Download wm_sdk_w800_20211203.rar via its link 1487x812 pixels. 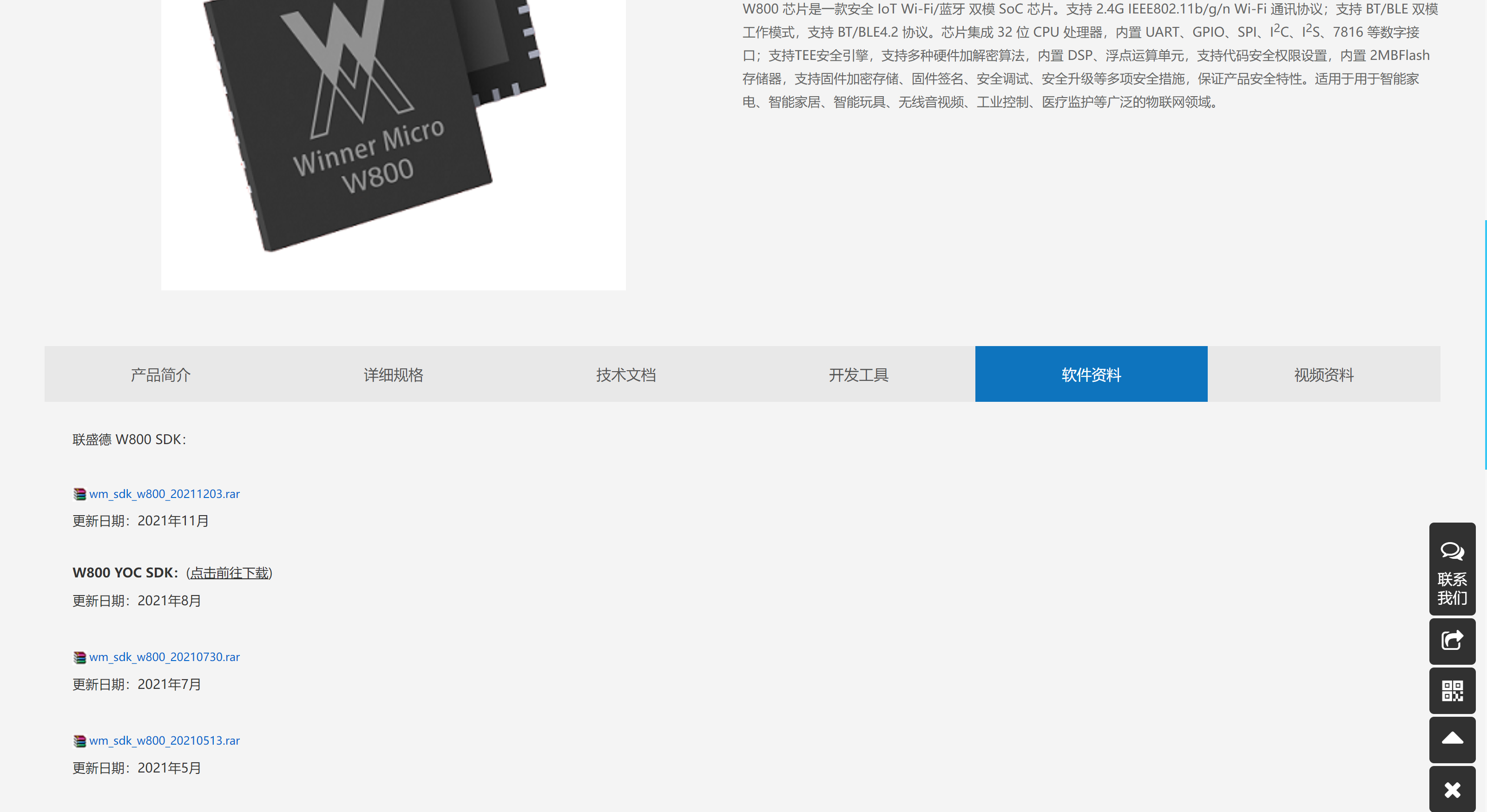click(x=164, y=494)
